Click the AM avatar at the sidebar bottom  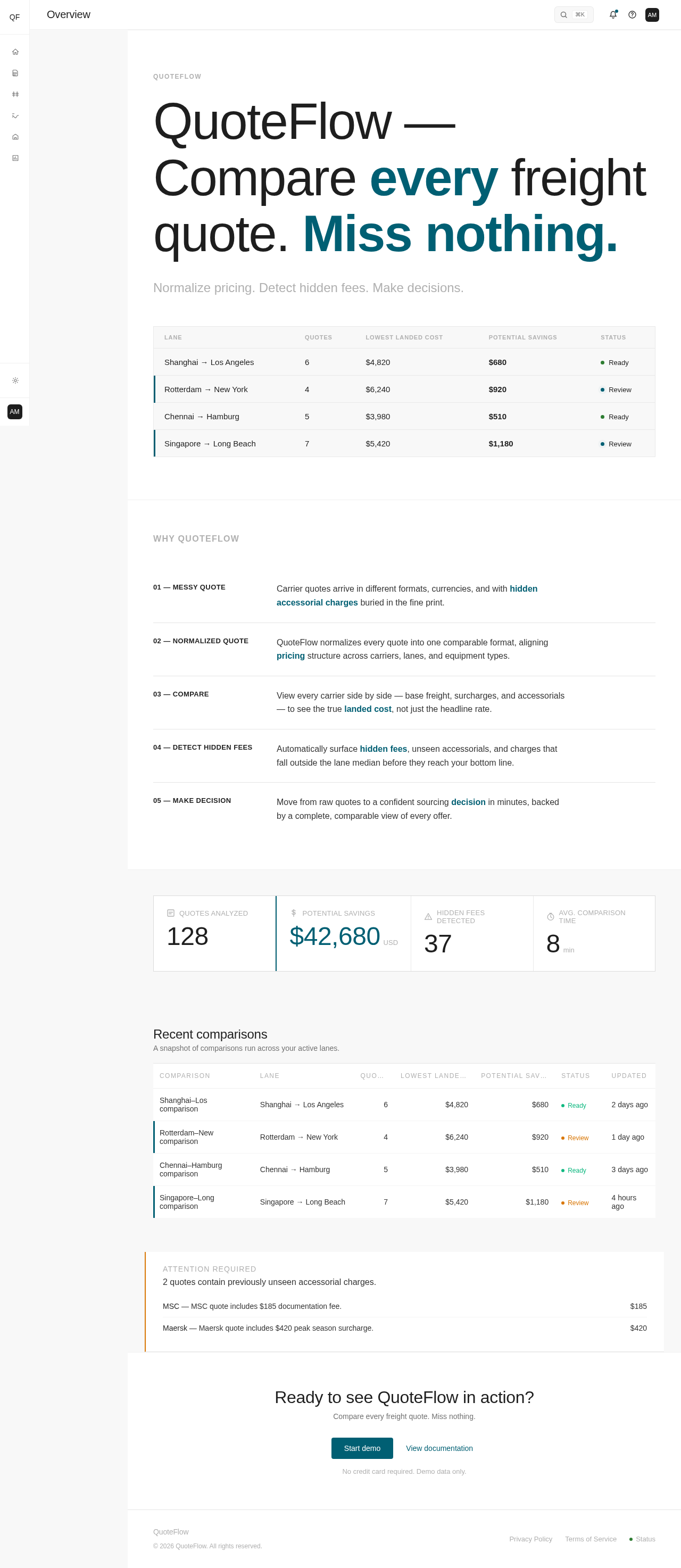pos(14,412)
